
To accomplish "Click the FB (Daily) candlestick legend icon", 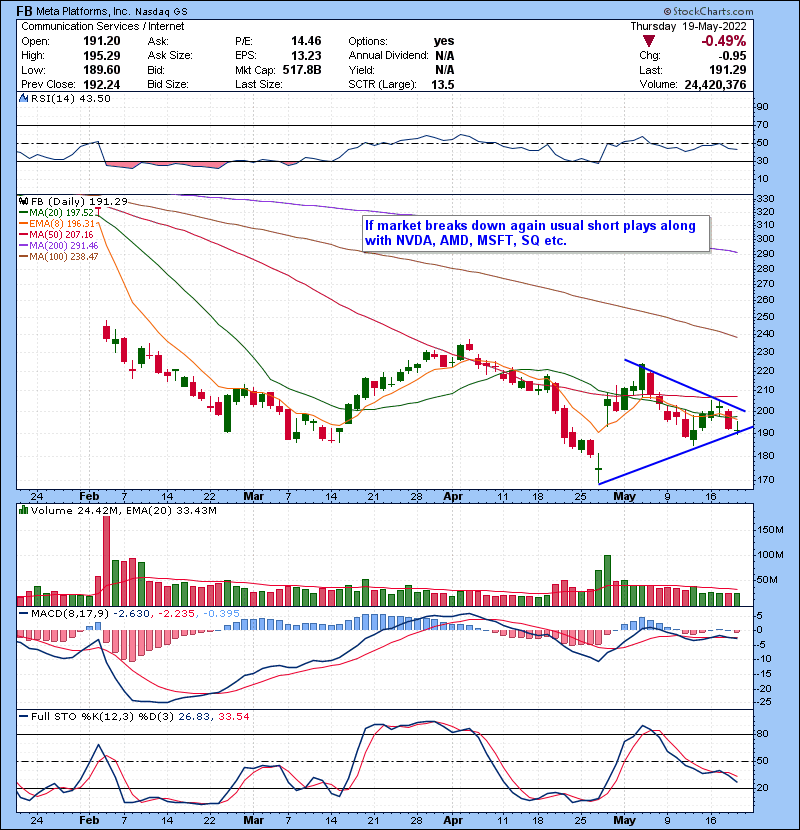I will coord(23,202).
